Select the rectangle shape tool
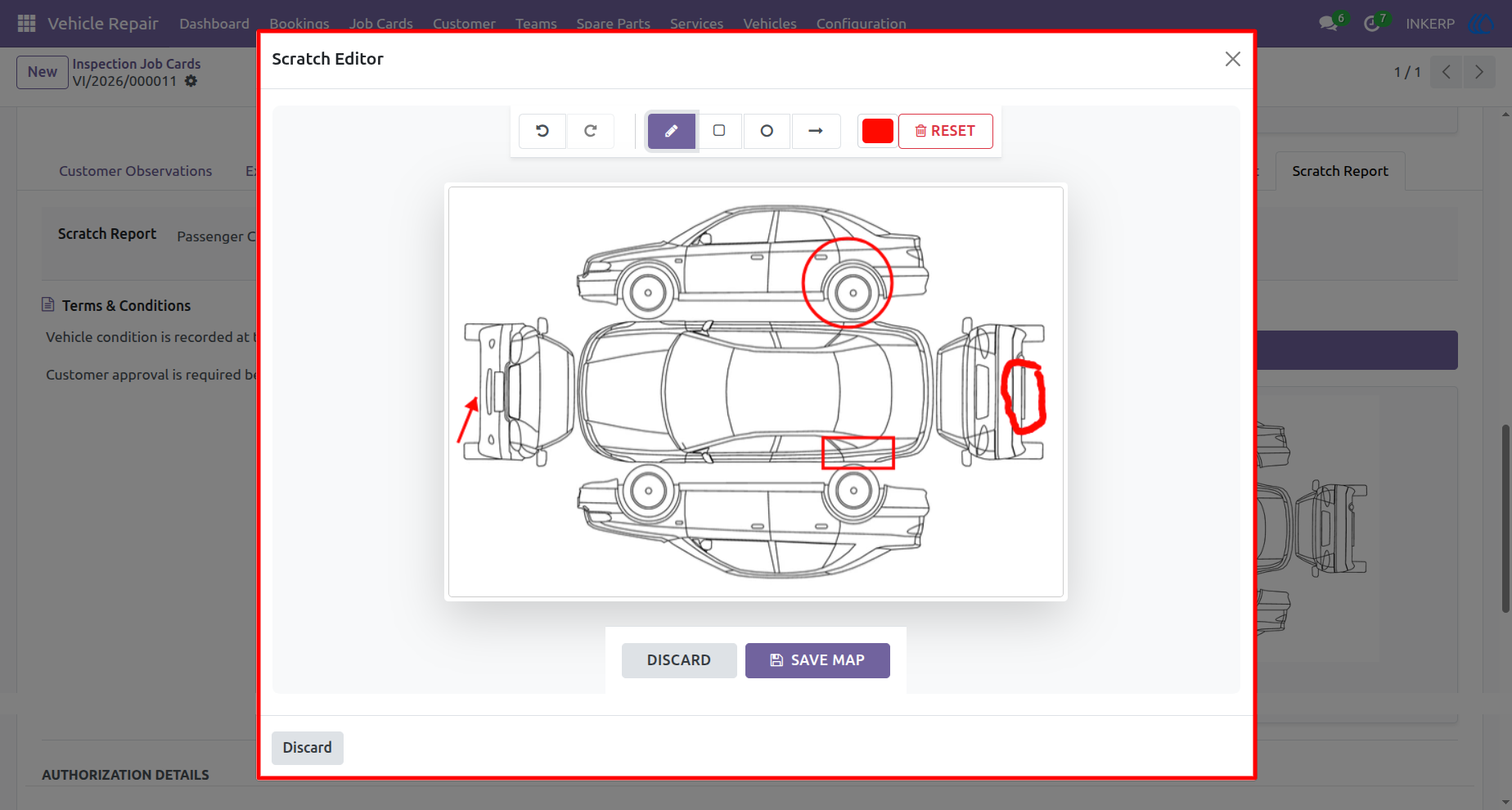This screenshot has width=1512, height=810. click(x=719, y=131)
